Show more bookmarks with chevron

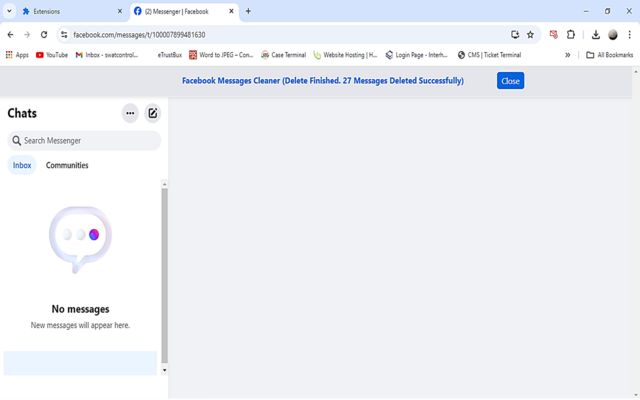click(x=567, y=55)
